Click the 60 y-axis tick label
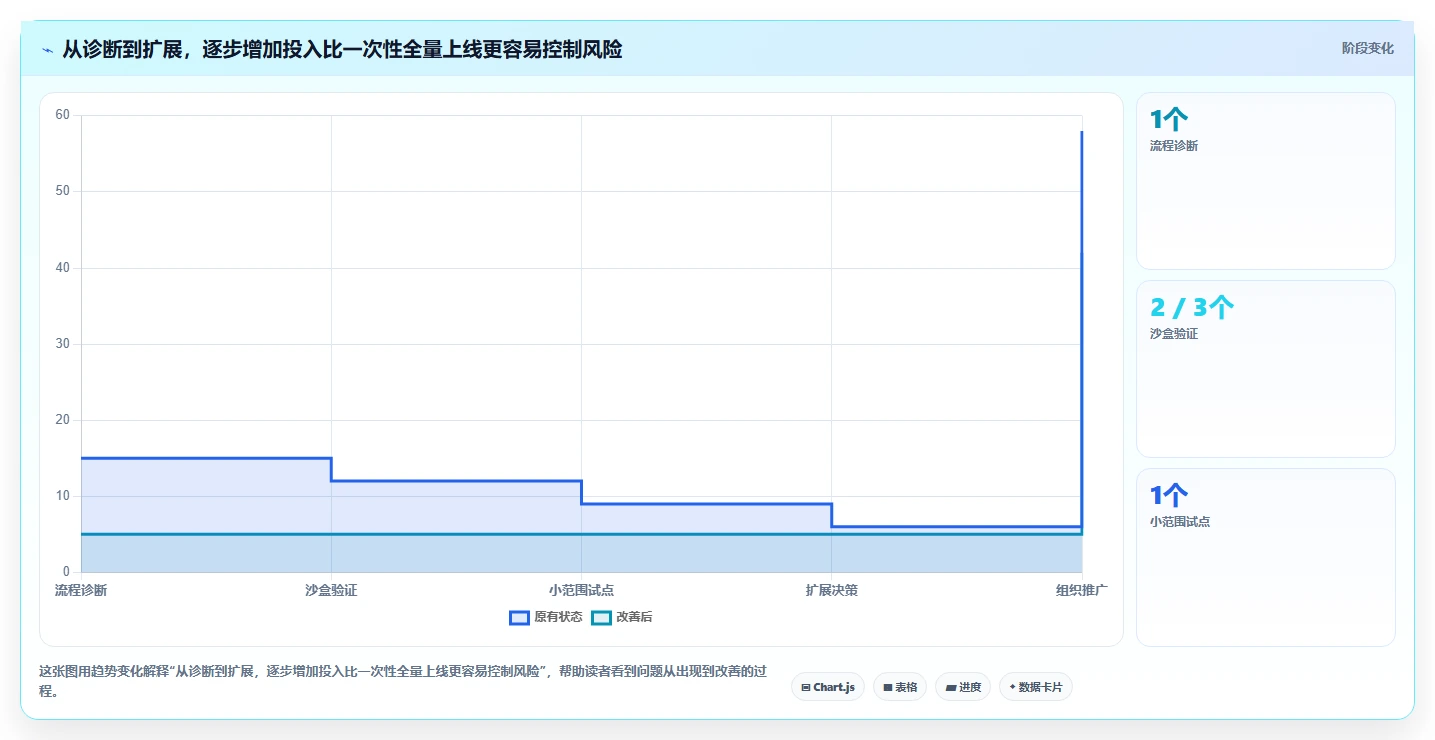Viewport: 1435px width, 740px height. pos(62,115)
